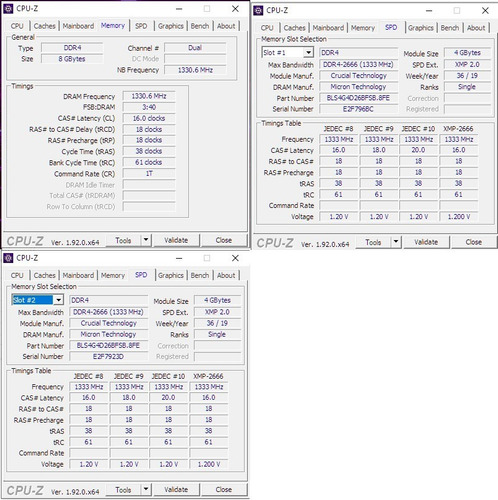This screenshot has height=500, width=498.
Task: Open CPU tab in the Slot #1 SPD window
Action: [267, 28]
